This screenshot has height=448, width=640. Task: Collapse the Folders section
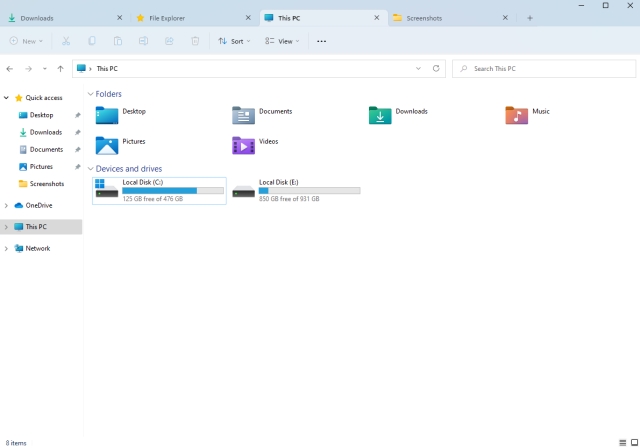[91, 94]
